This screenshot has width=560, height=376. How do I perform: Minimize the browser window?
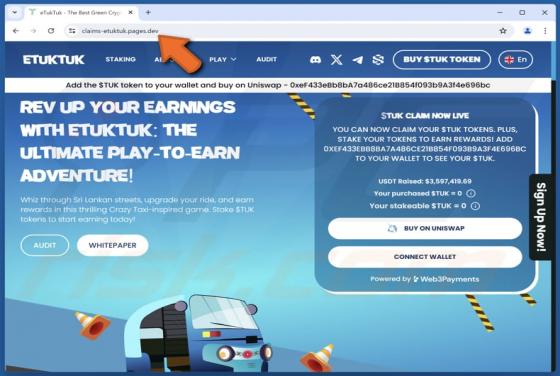(500, 12)
